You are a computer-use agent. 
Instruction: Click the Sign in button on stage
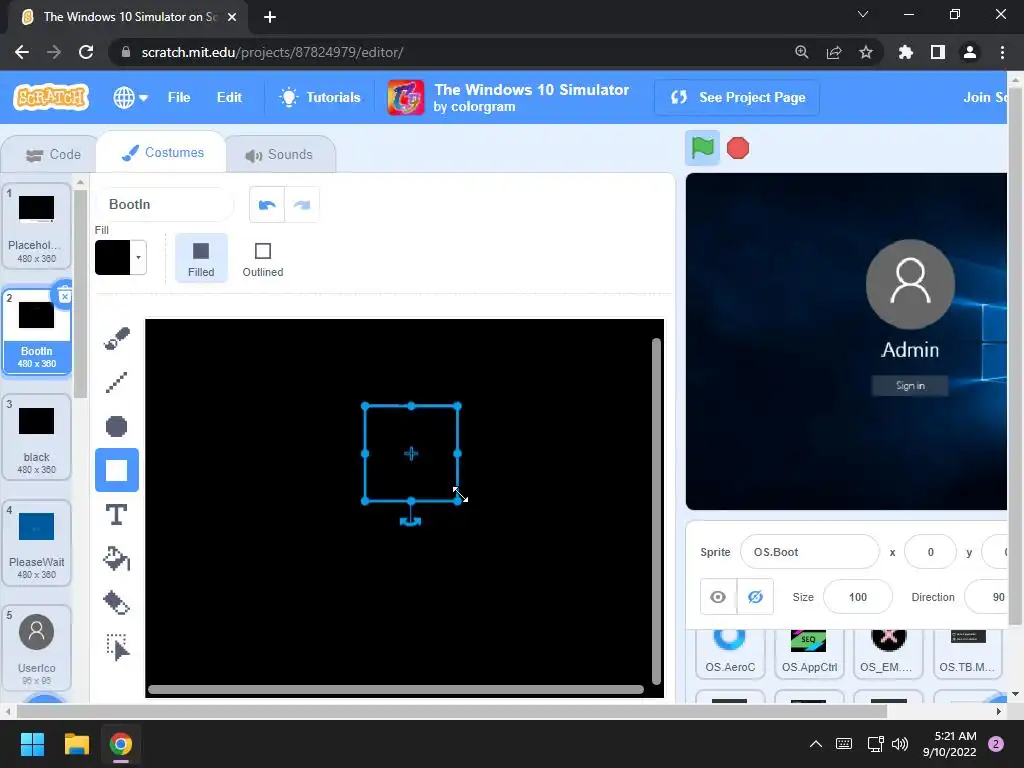[x=910, y=386]
